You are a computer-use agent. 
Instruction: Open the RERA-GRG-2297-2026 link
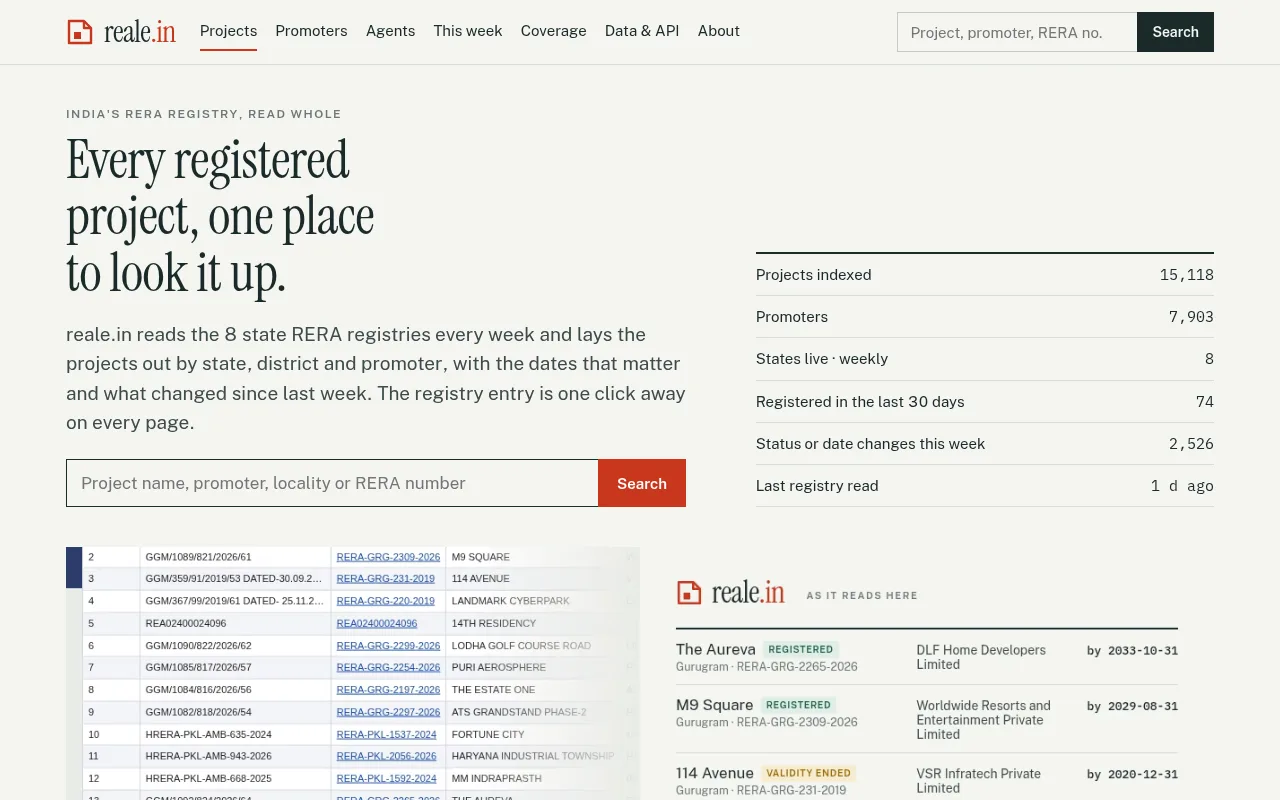(x=388, y=712)
